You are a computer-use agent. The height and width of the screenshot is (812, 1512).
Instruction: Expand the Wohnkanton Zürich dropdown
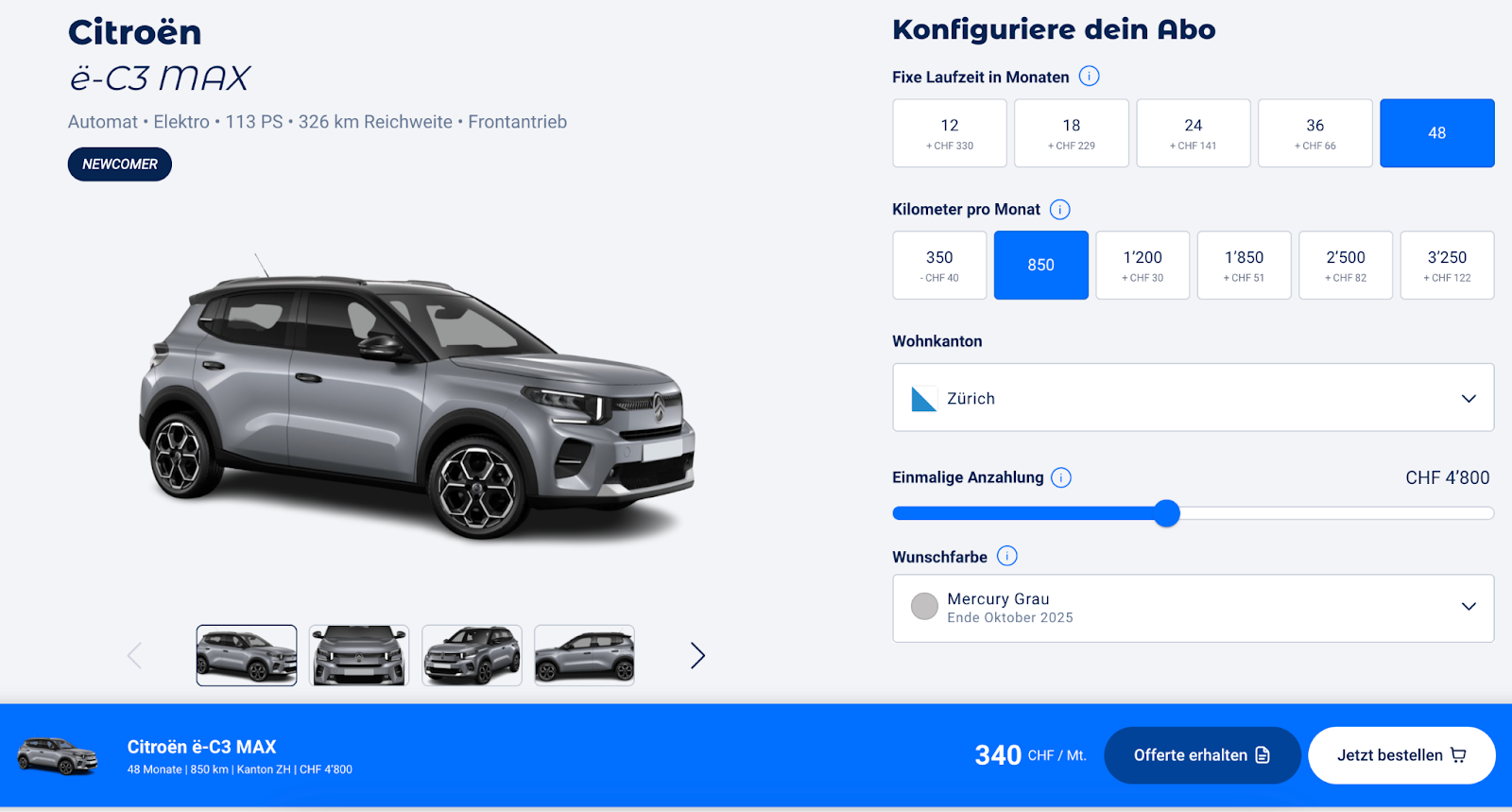click(1194, 398)
